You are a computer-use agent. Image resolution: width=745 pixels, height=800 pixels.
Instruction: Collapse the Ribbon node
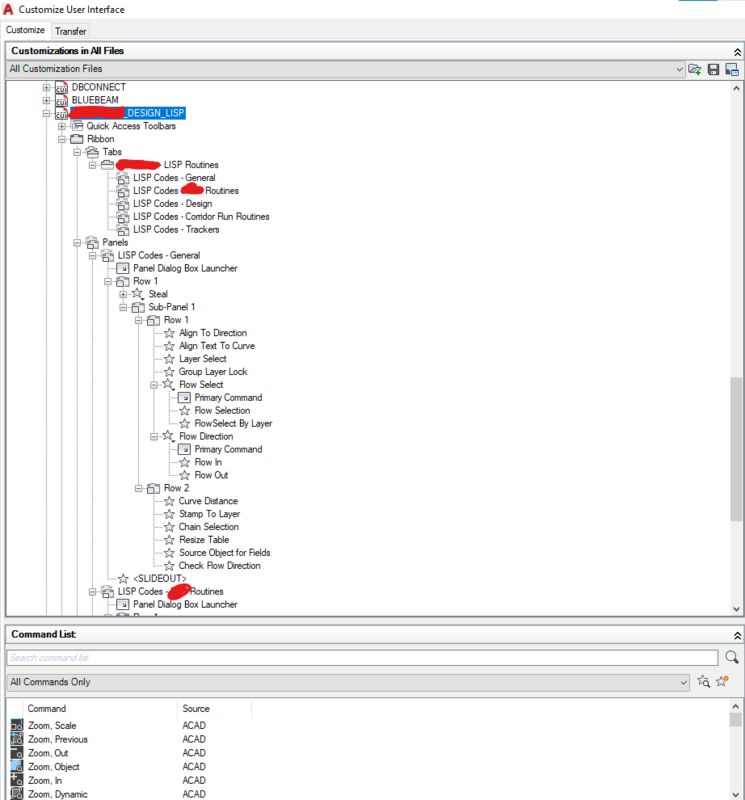coord(62,139)
